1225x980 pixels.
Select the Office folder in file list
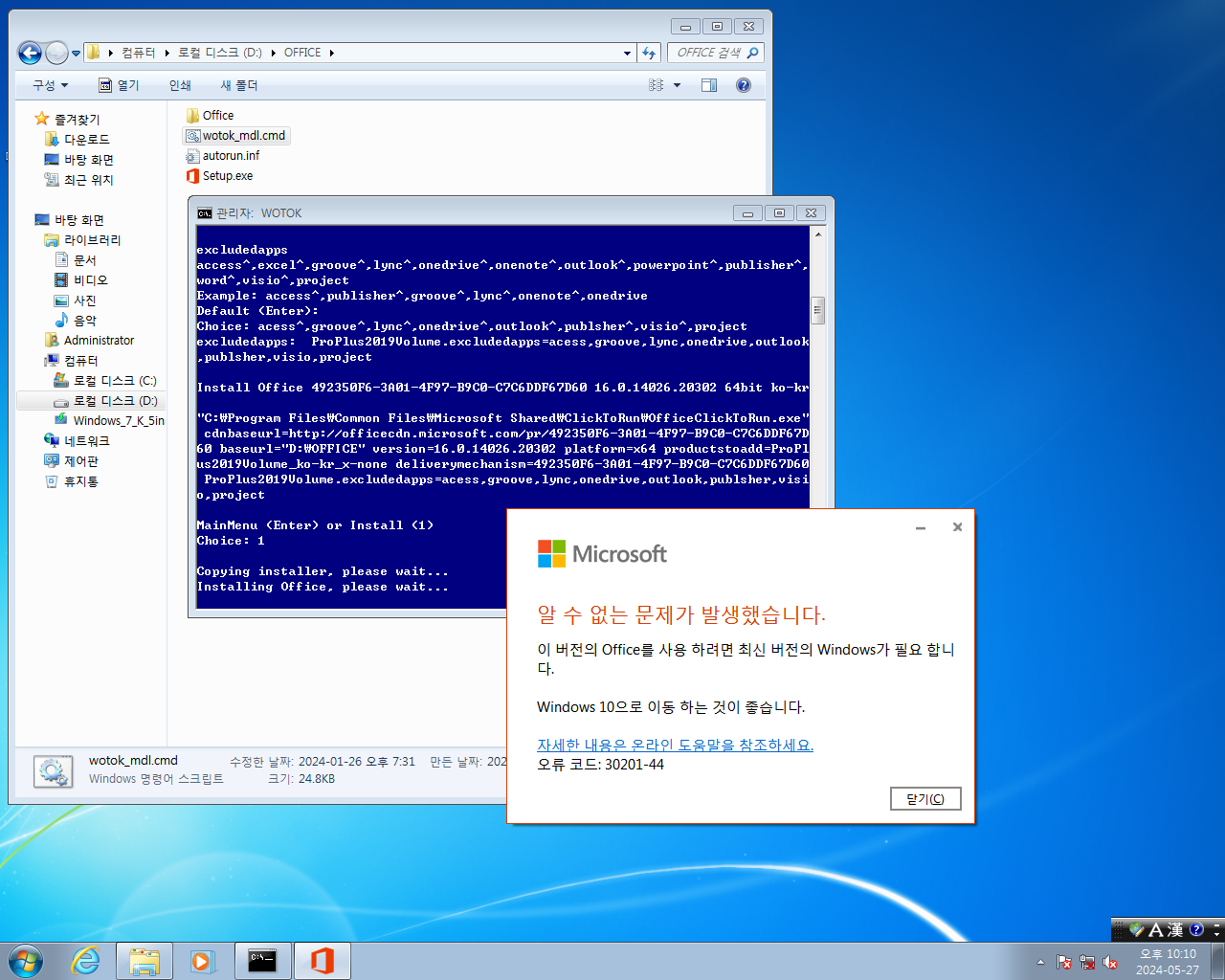coord(210,116)
